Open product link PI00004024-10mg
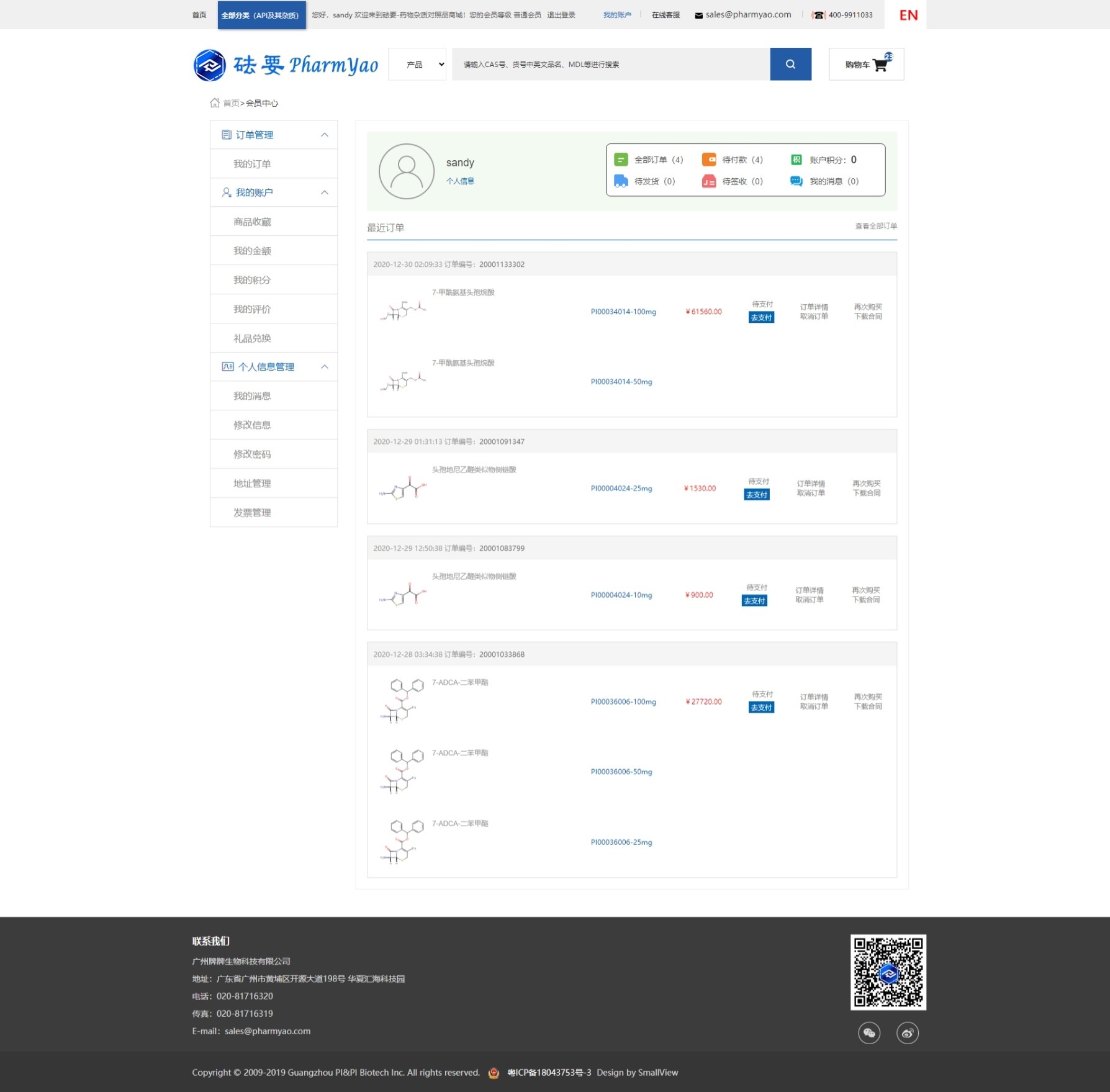Image resolution: width=1110 pixels, height=1092 pixels. [x=621, y=595]
